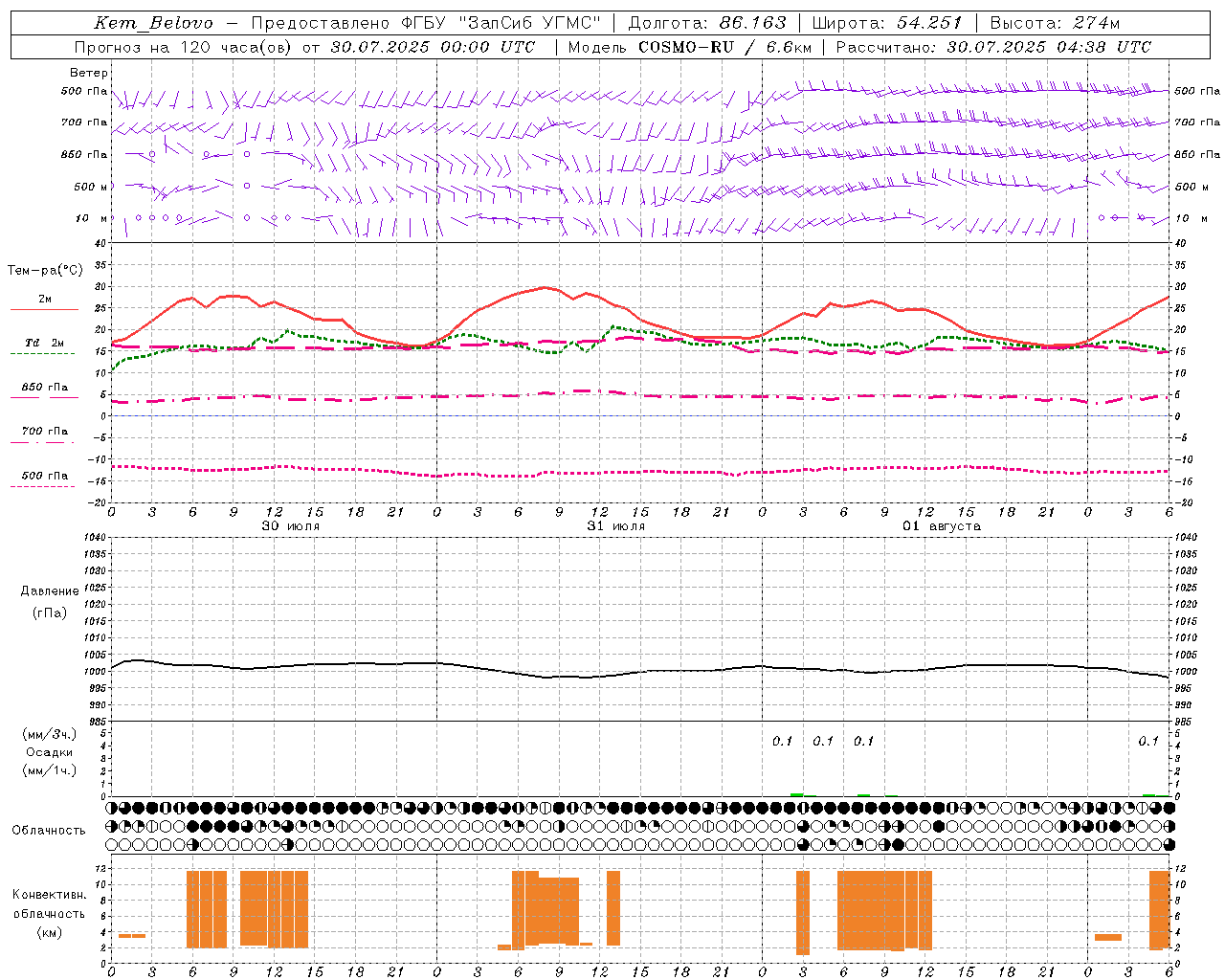Image resolution: width=1225 pixels, height=980 pixels.
Task: Click the Kem_Belovo station title
Action: coord(155,23)
